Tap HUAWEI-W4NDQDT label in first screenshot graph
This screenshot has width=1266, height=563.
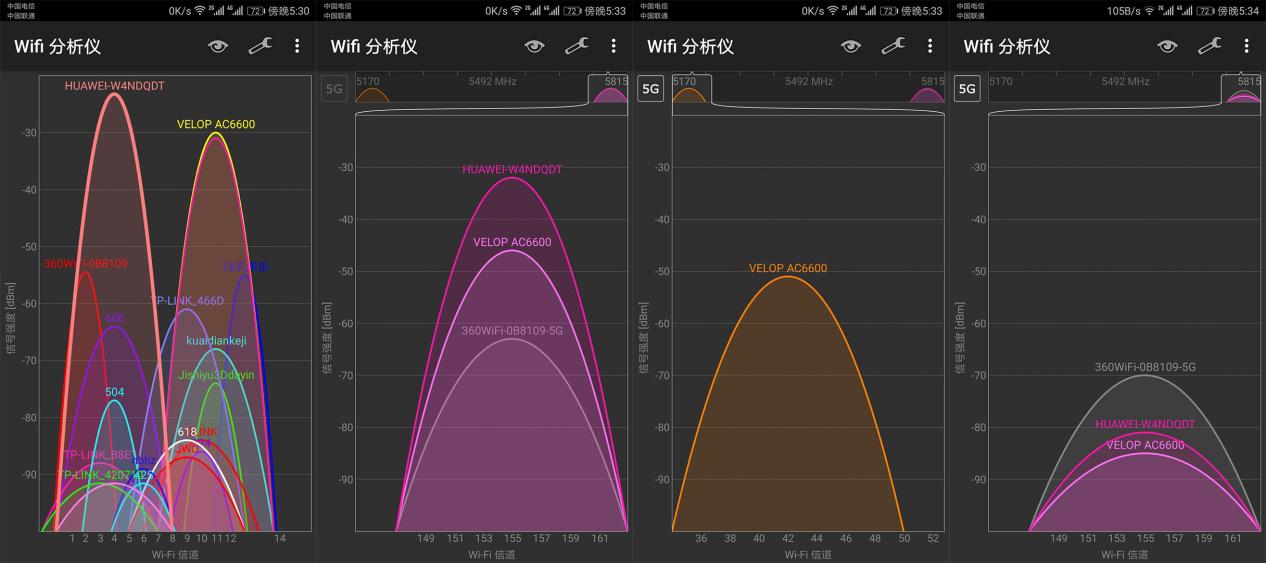tap(114, 86)
